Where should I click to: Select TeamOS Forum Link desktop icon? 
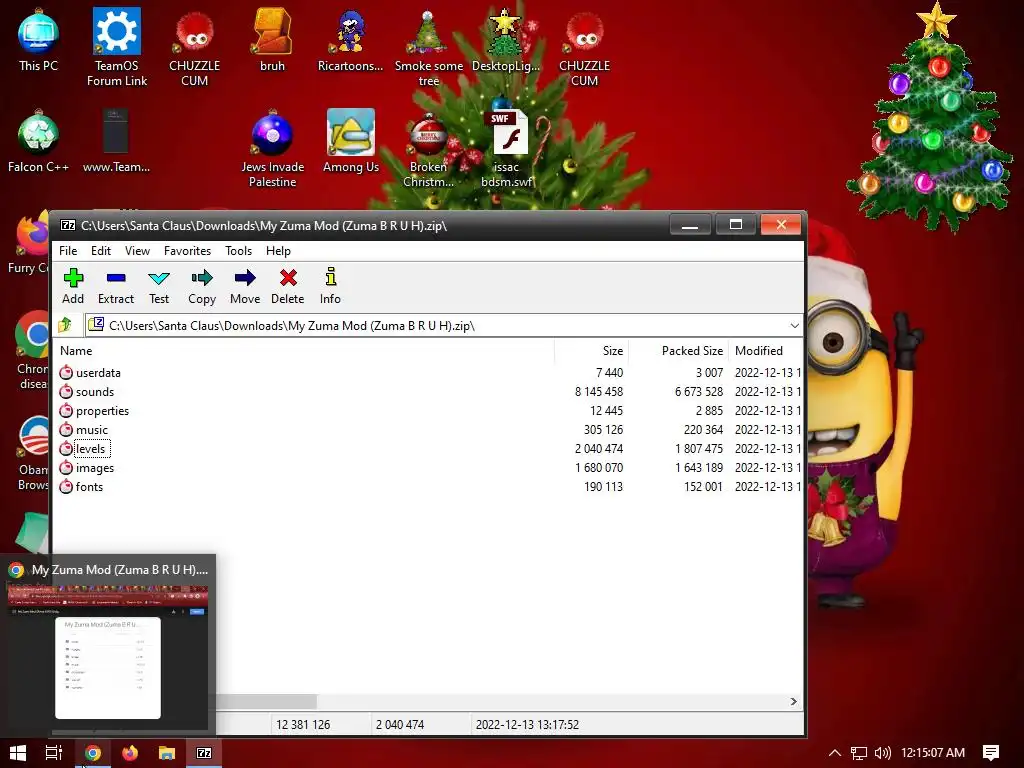point(117,47)
